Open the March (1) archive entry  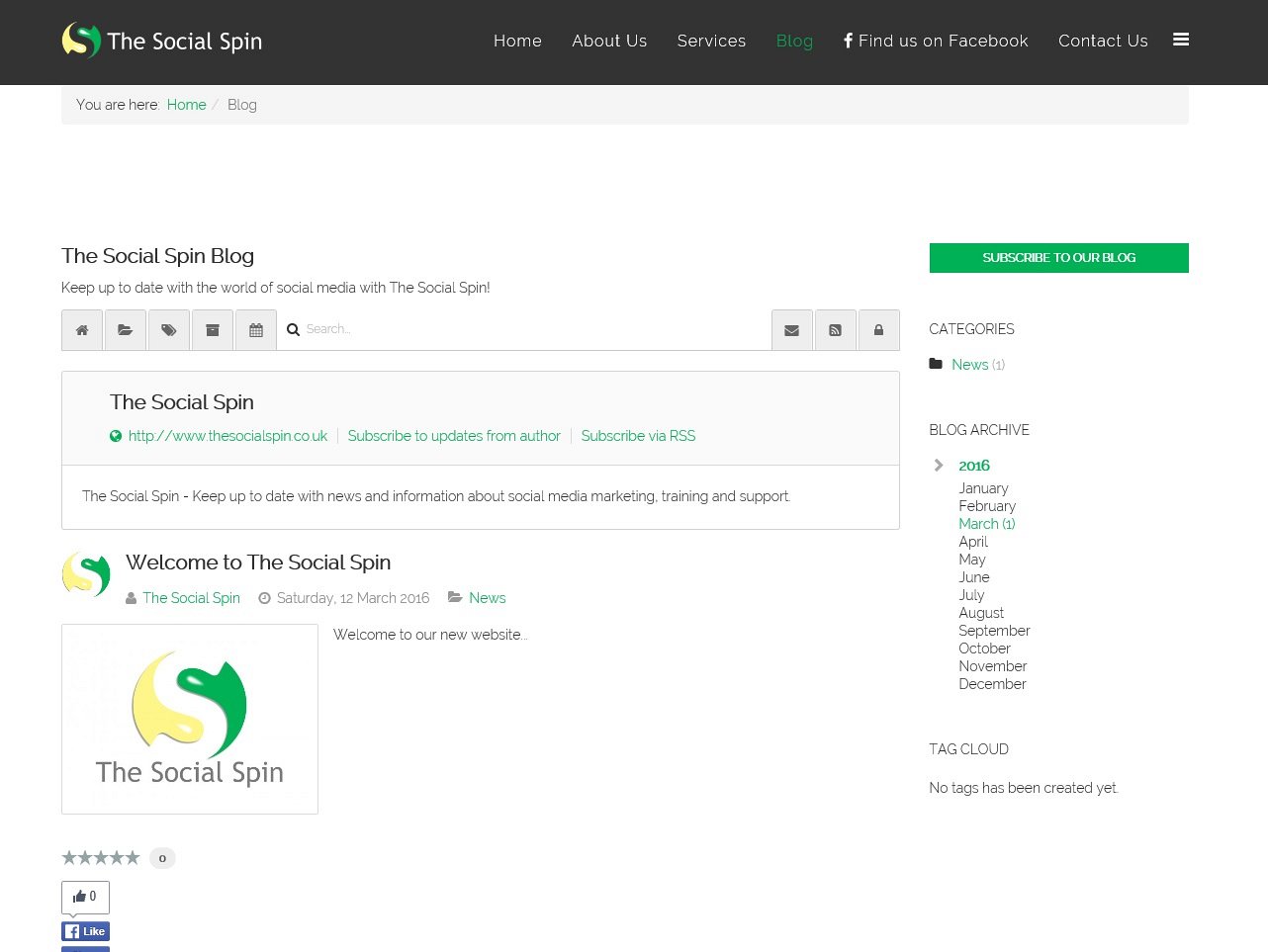pos(986,524)
